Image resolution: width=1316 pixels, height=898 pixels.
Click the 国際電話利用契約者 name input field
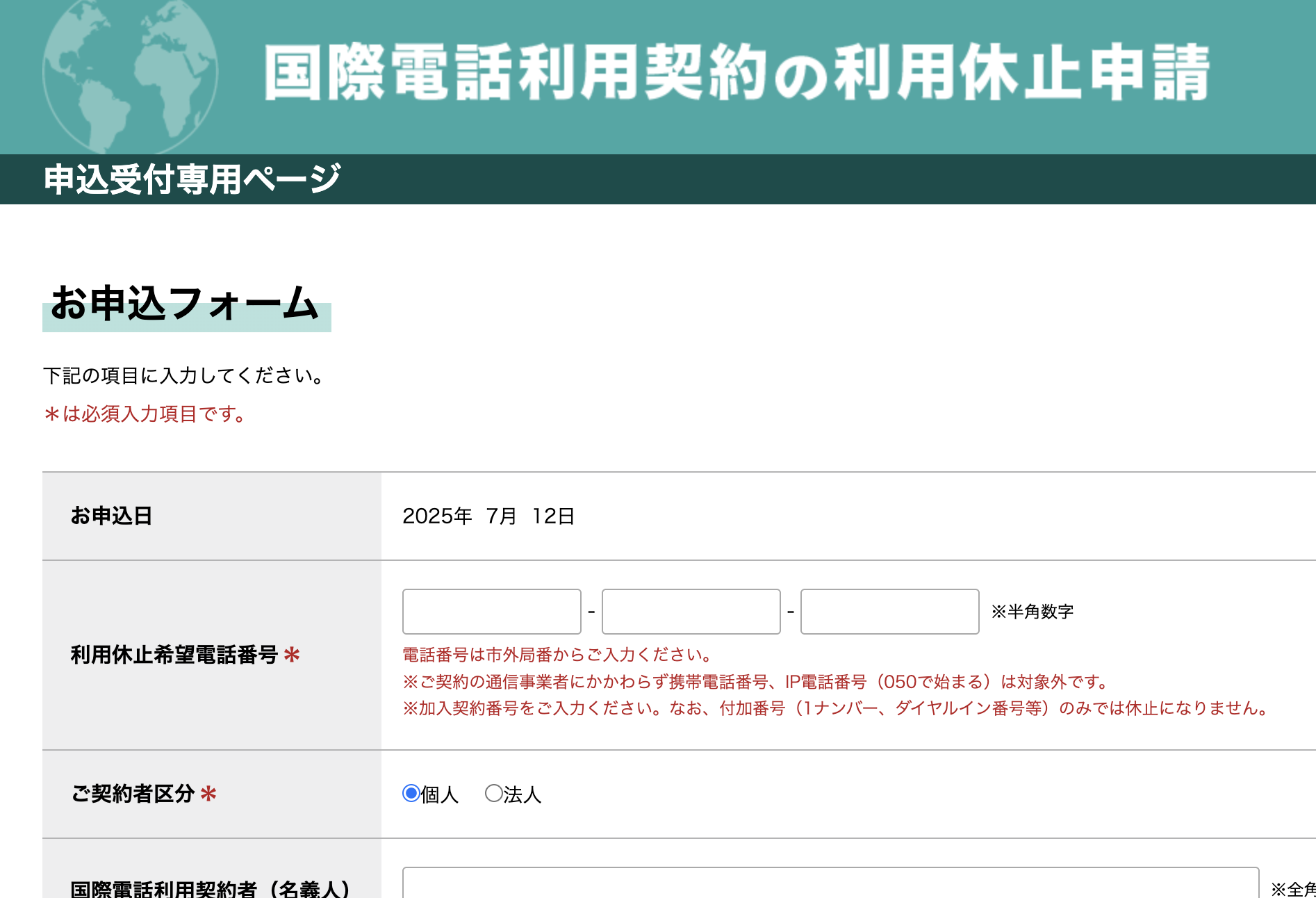(x=831, y=883)
